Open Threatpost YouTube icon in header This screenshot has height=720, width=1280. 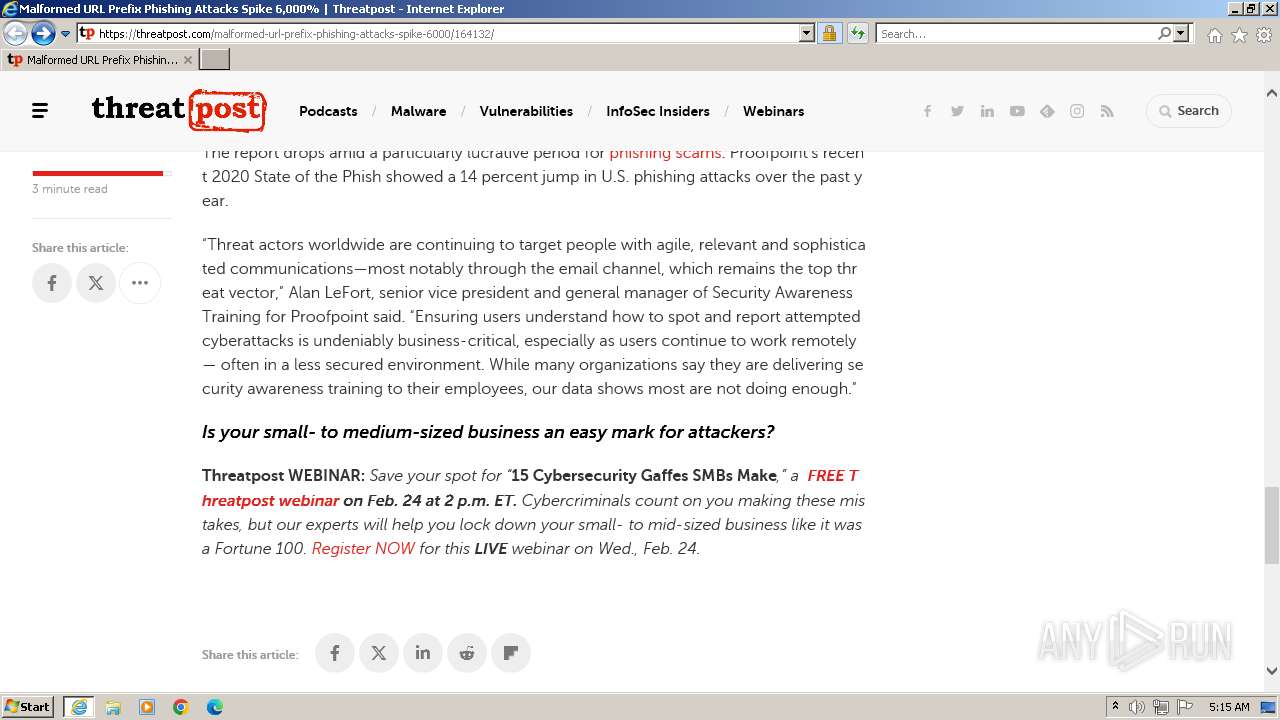point(1017,111)
